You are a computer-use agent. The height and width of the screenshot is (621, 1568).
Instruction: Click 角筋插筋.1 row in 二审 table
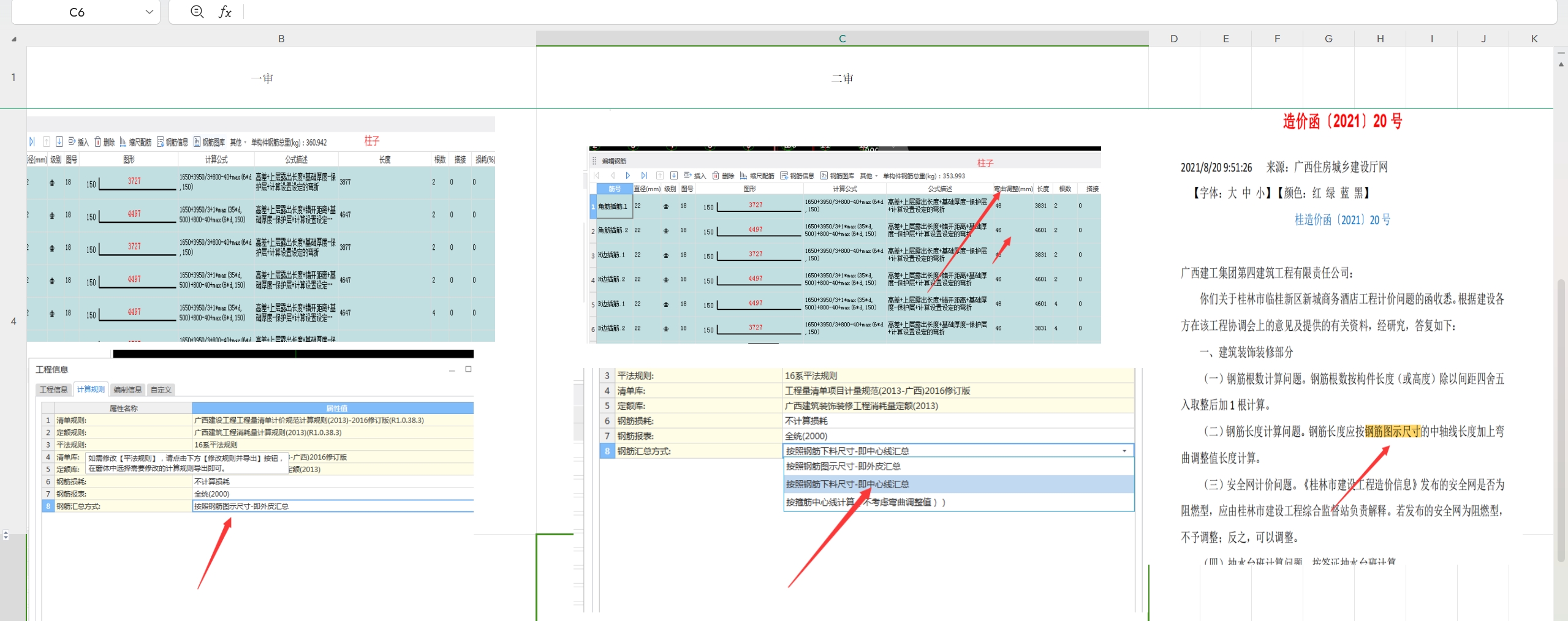(846, 206)
